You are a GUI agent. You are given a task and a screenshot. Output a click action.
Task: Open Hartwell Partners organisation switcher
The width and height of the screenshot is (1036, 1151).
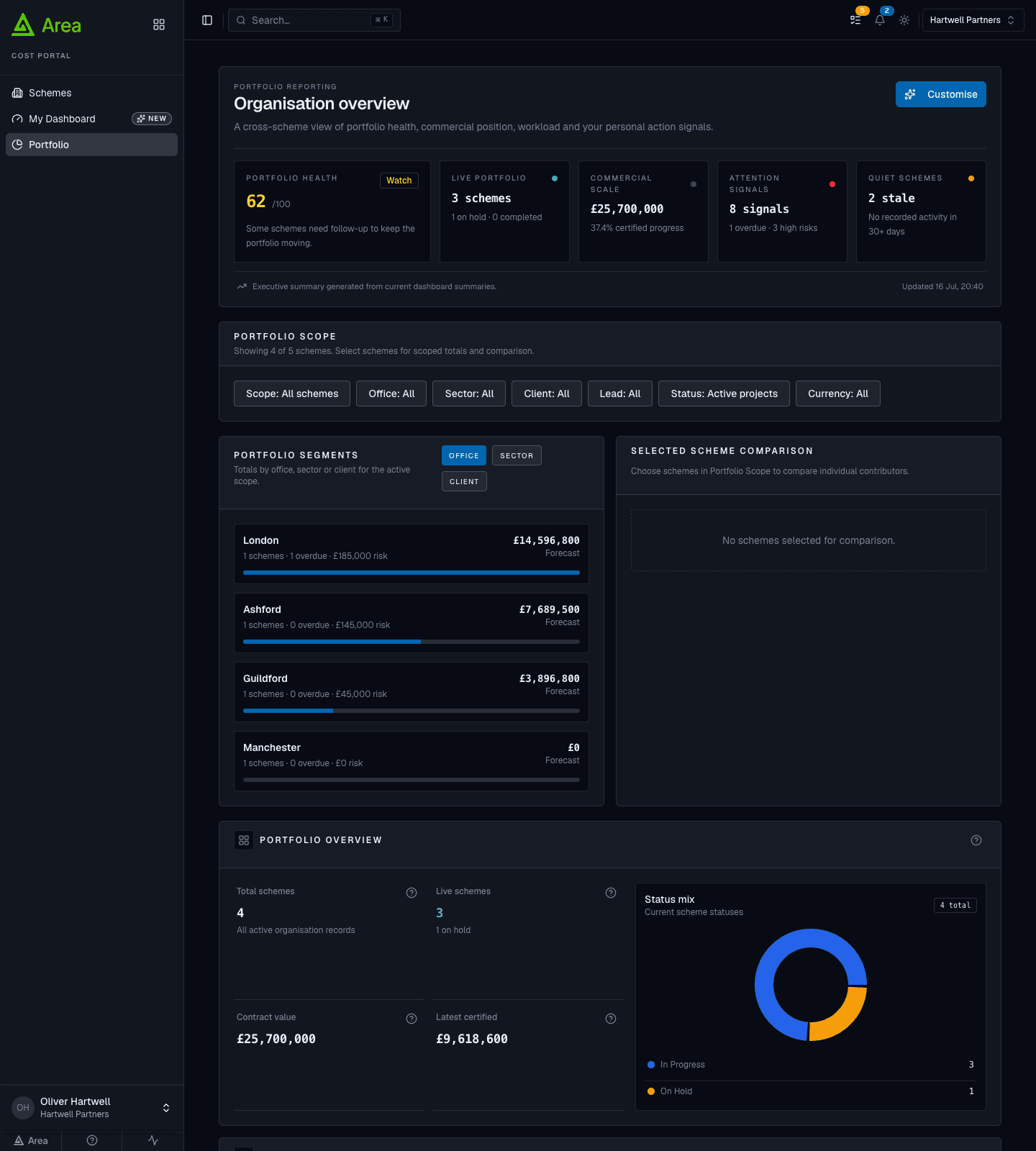(x=973, y=20)
